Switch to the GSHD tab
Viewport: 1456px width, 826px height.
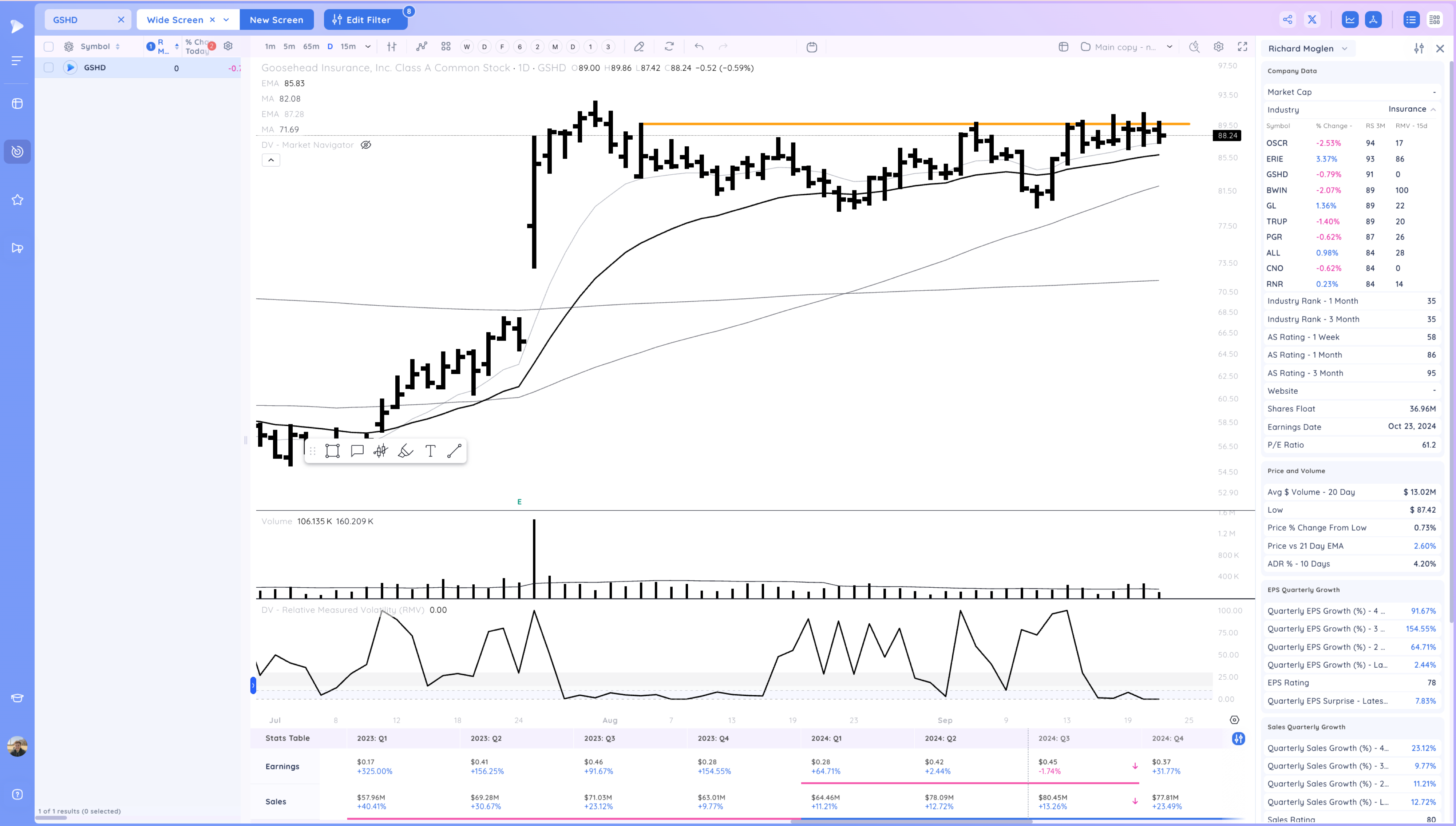66,20
